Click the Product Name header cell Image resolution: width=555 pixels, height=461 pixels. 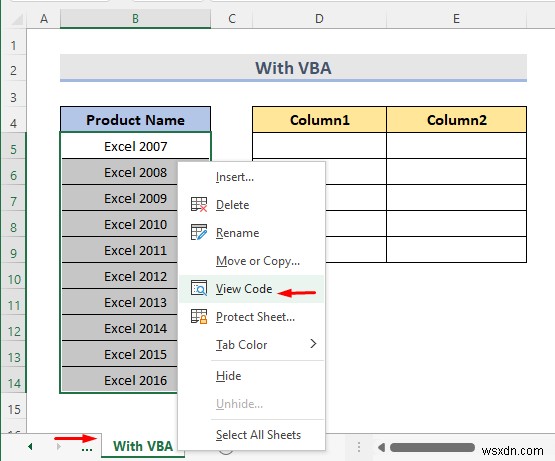(x=135, y=120)
